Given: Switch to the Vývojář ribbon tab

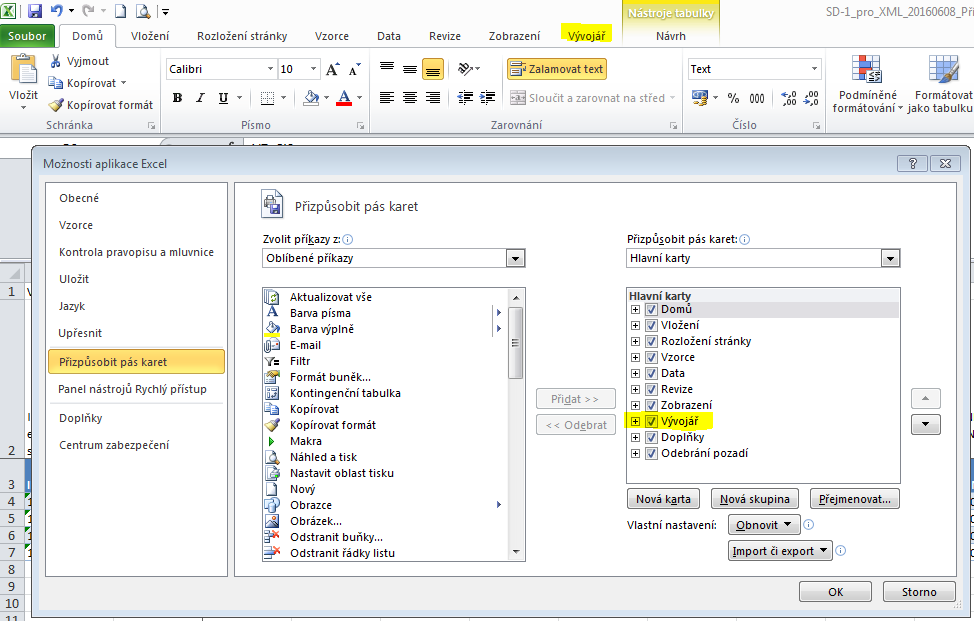Looking at the screenshot, I should point(586,36).
